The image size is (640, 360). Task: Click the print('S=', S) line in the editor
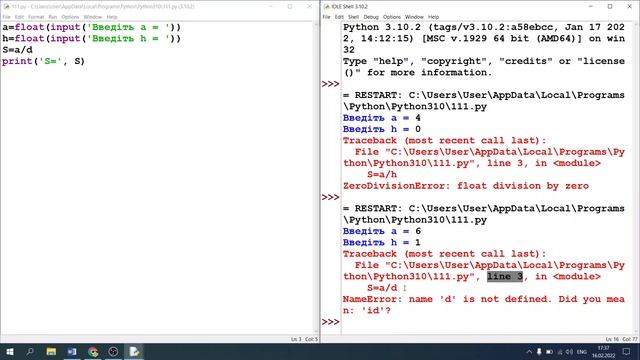[x=43, y=61]
